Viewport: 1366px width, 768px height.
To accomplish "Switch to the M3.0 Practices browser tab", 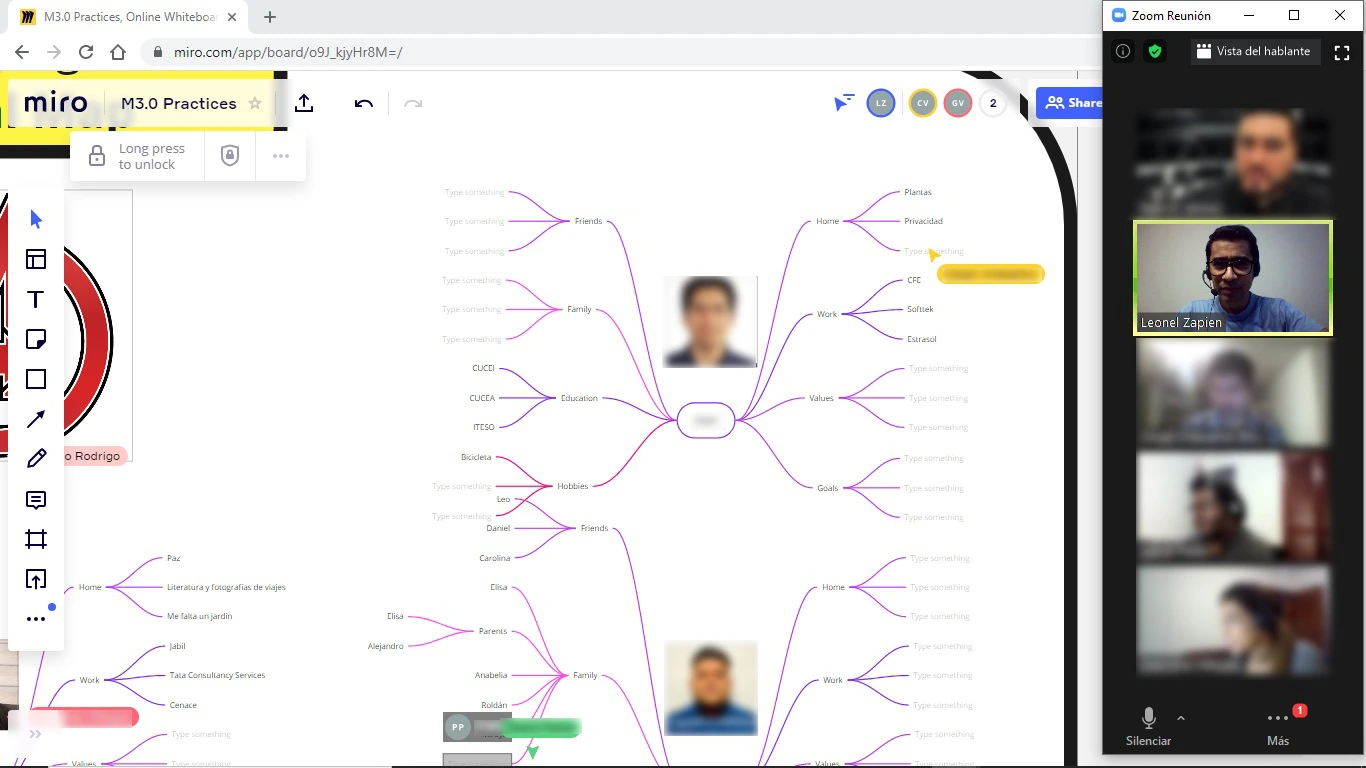I will [120, 16].
